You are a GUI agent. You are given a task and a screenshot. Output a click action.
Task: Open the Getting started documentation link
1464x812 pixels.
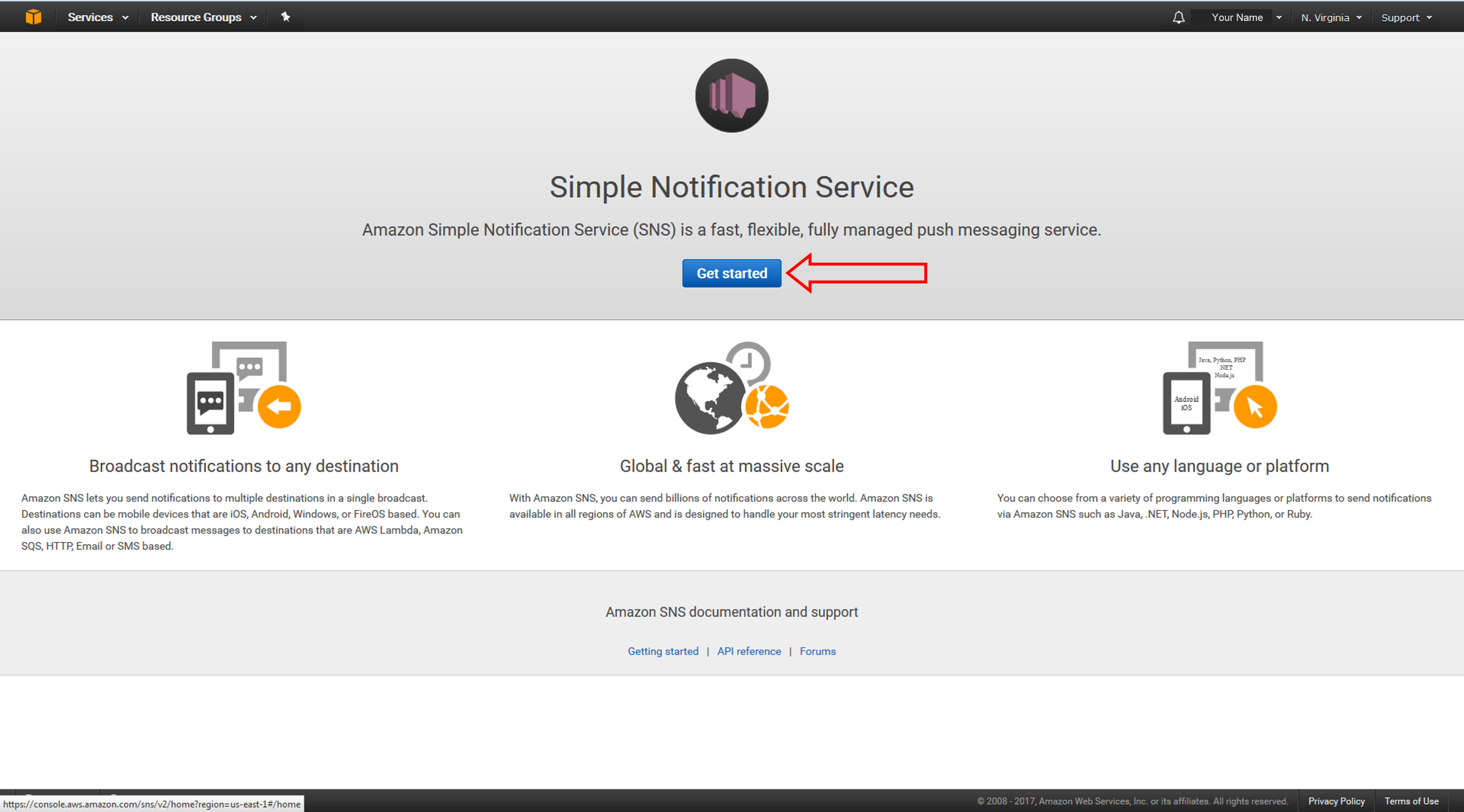(x=663, y=651)
